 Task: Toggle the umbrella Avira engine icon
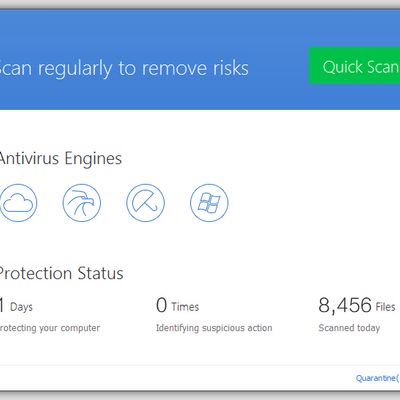point(145,203)
